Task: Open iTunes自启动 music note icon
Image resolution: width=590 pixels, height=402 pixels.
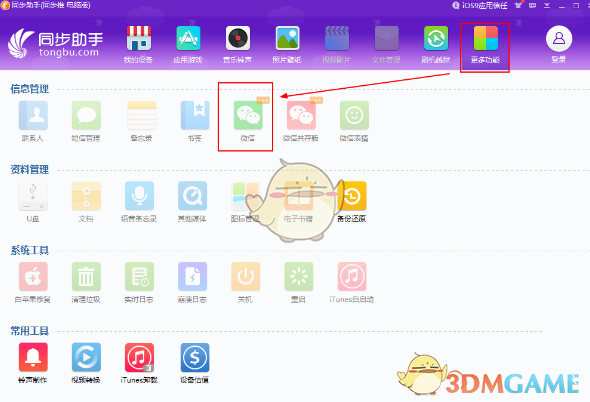Action: [x=351, y=276]
